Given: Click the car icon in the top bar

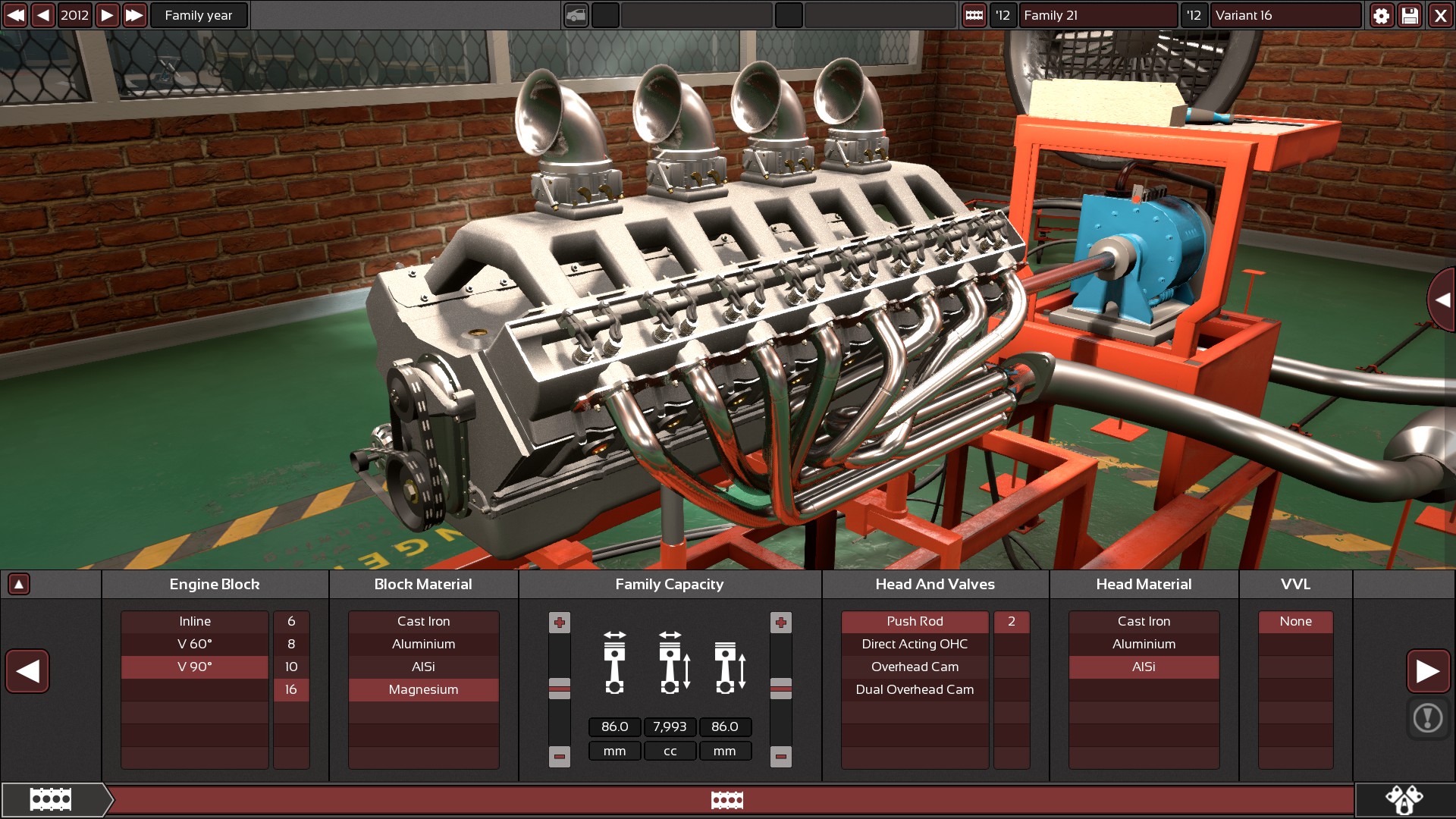Looking at the screenshot, I should click(576, 15).
